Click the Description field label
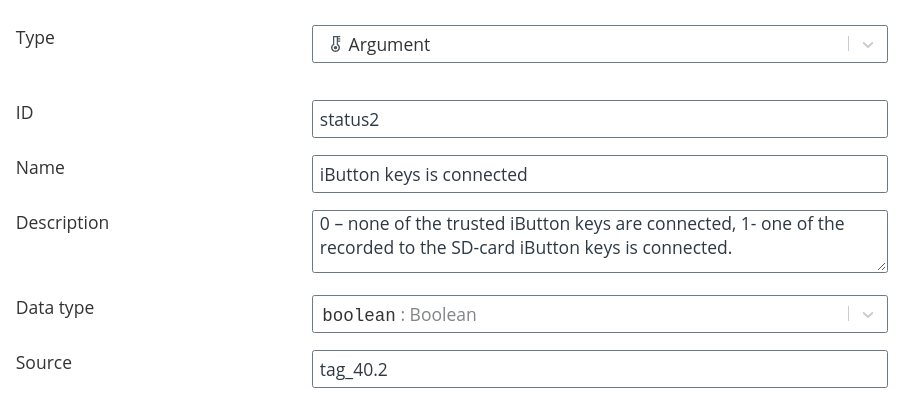Viewport: 901px width, 398px height. (62, 223)
